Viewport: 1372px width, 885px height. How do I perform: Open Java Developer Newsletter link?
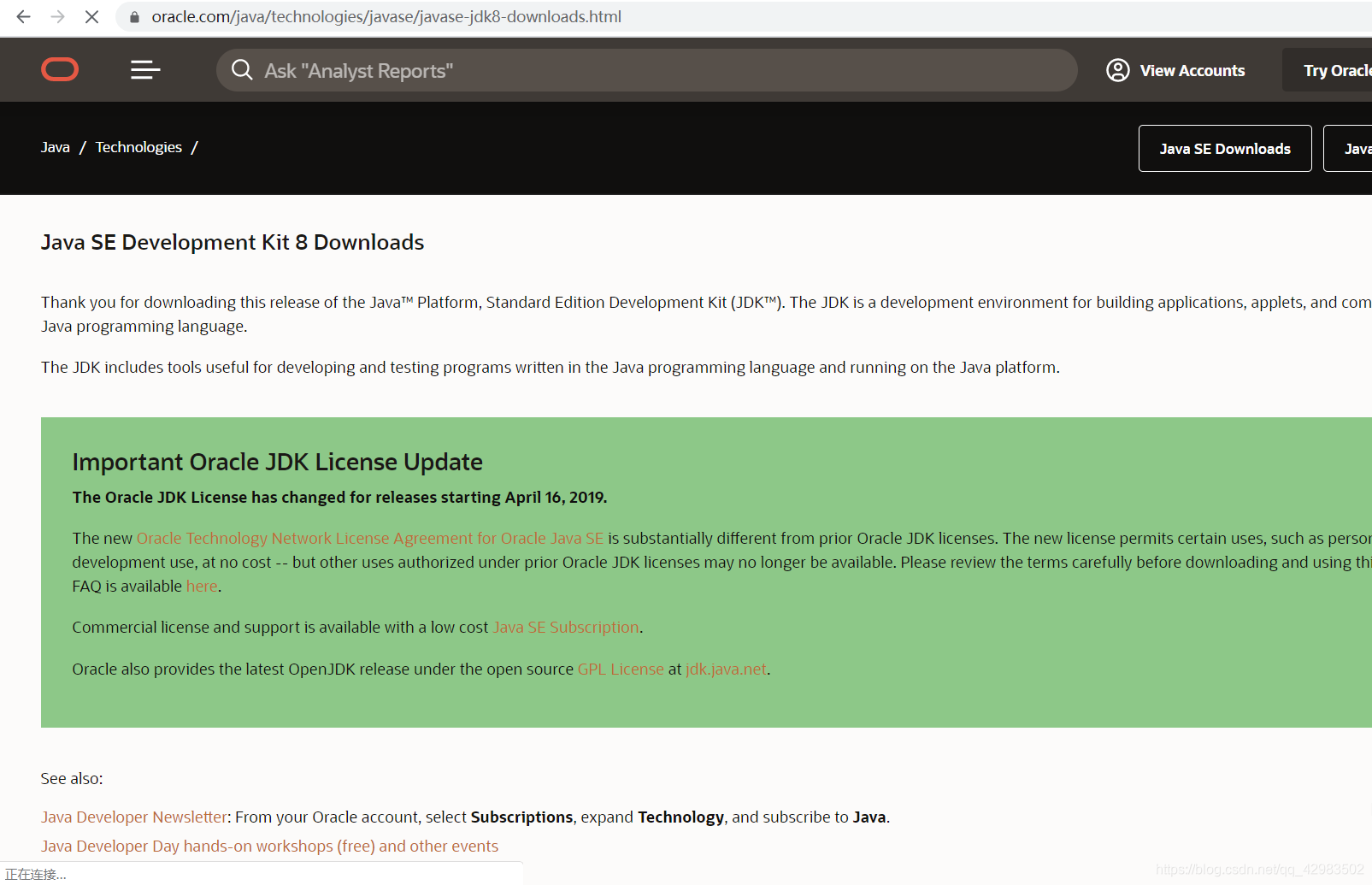click(134, 817)
